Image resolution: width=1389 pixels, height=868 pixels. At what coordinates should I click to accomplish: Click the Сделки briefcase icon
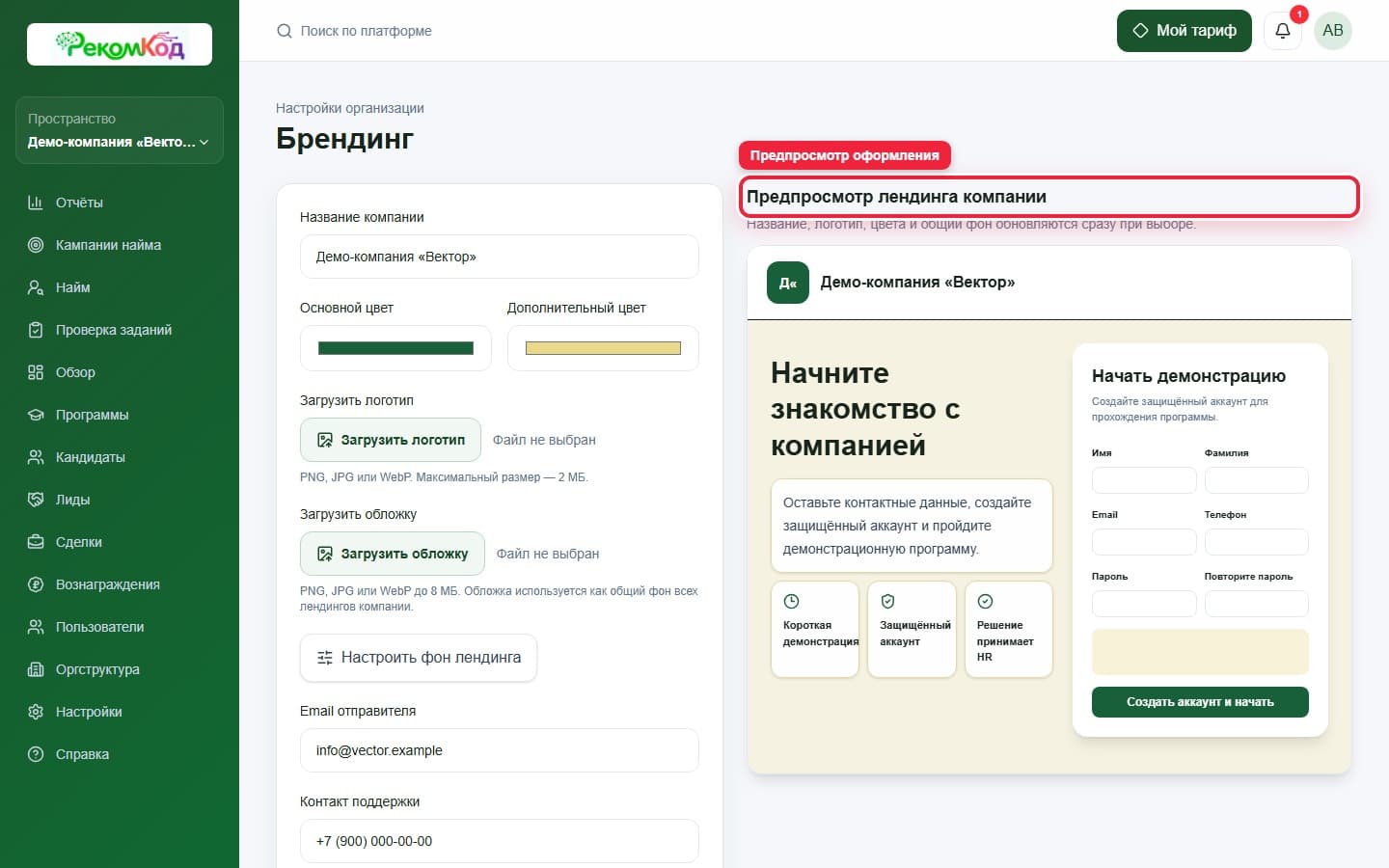coord(36,542)
